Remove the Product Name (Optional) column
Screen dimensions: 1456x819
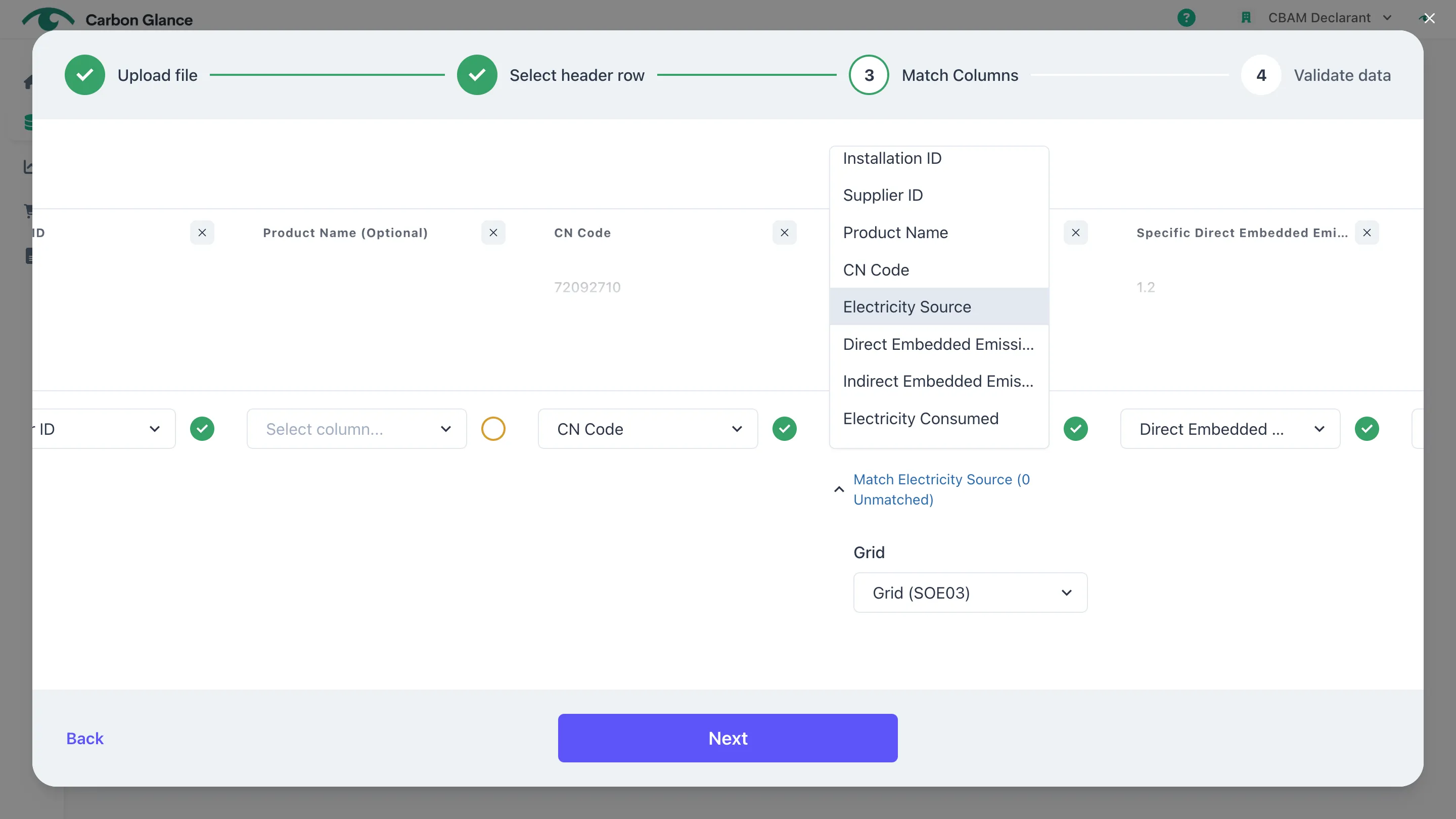493,233
